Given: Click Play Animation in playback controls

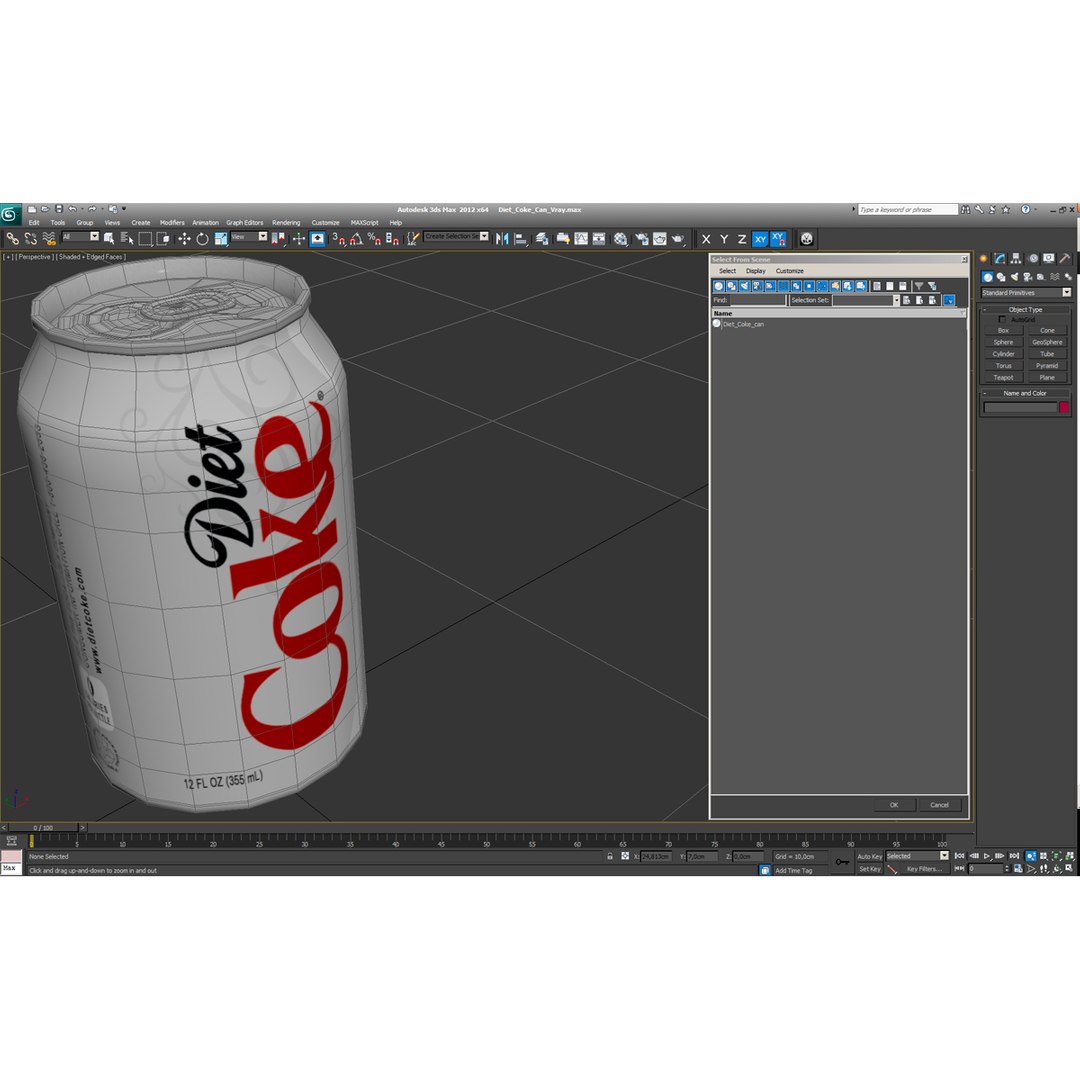Looking at the screenshot, I should pyautogui.click(x=986, y=856).
